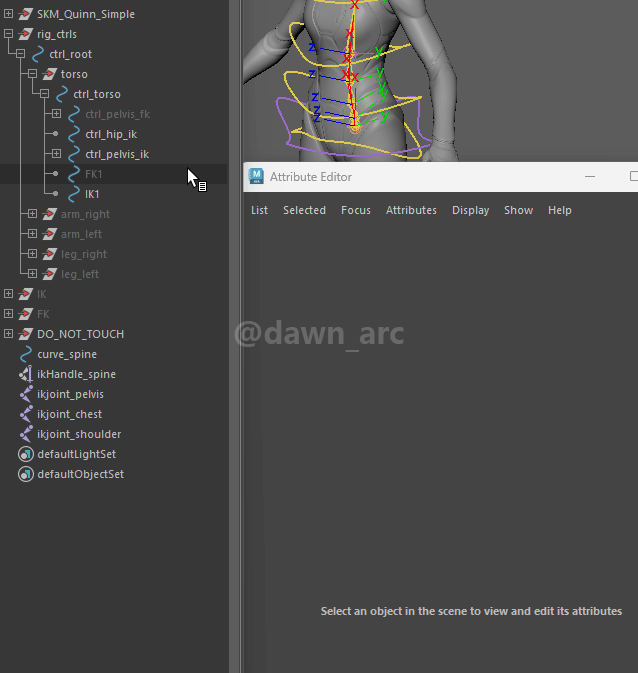The width and height of the screenshot is (638, 673).
Task: Click the IK1 curve icon
Action: coord(74,194)
